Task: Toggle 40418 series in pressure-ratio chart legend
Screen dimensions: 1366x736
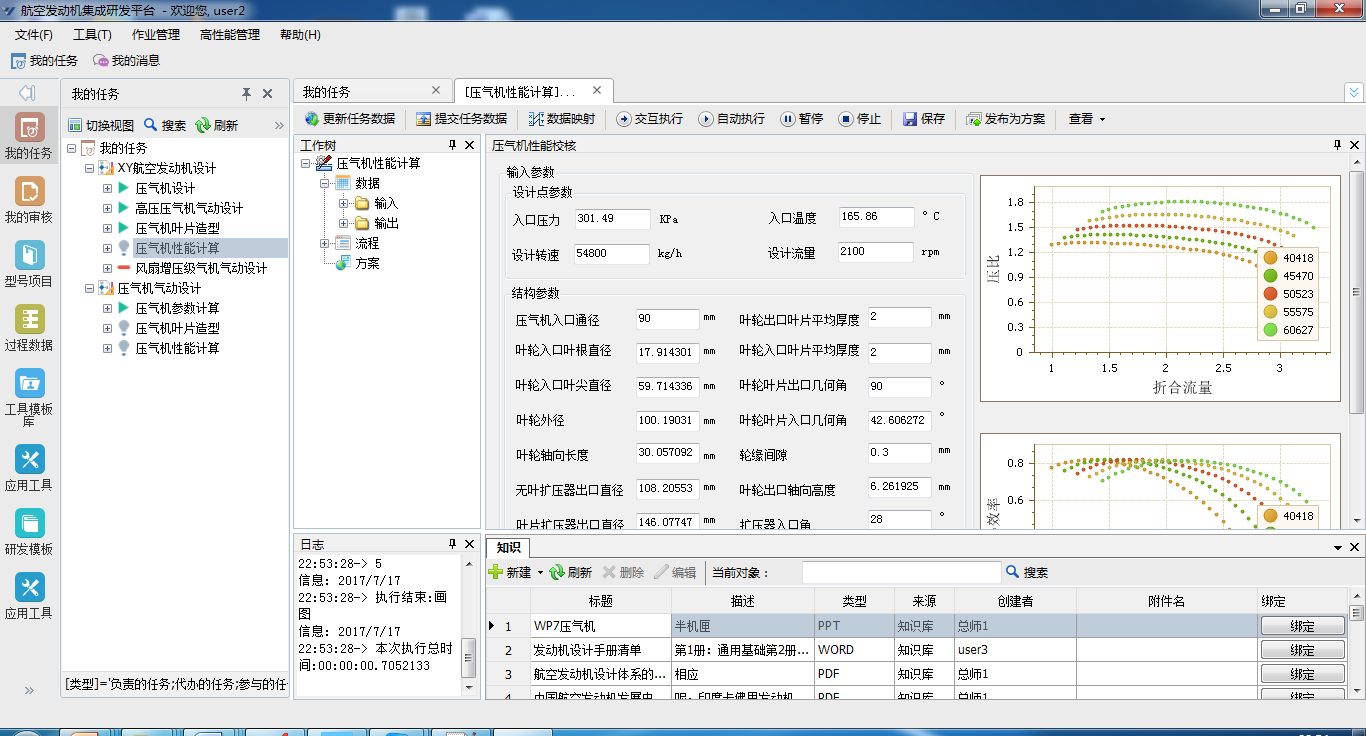Action: click(1270, 258)
